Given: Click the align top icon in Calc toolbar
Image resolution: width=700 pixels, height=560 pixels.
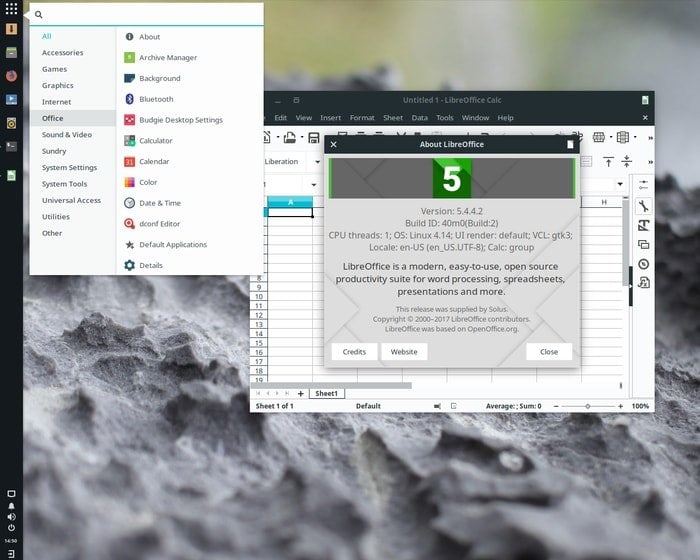Looking at the screenshot, I should coord(608,161).
